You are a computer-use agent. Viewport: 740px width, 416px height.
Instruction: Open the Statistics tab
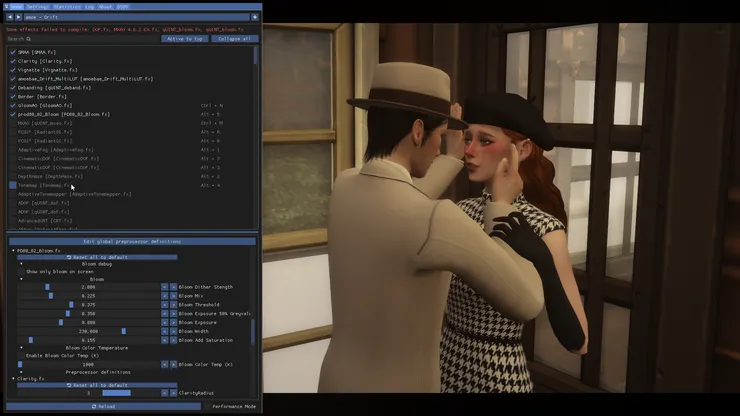point(67,7)
